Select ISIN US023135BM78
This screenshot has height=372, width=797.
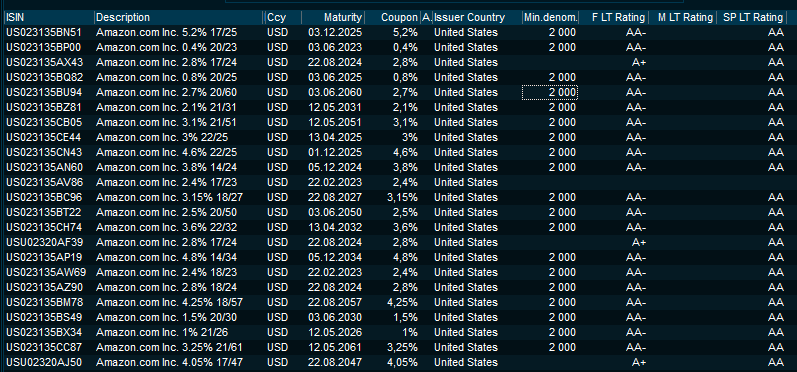coord(44,302)
